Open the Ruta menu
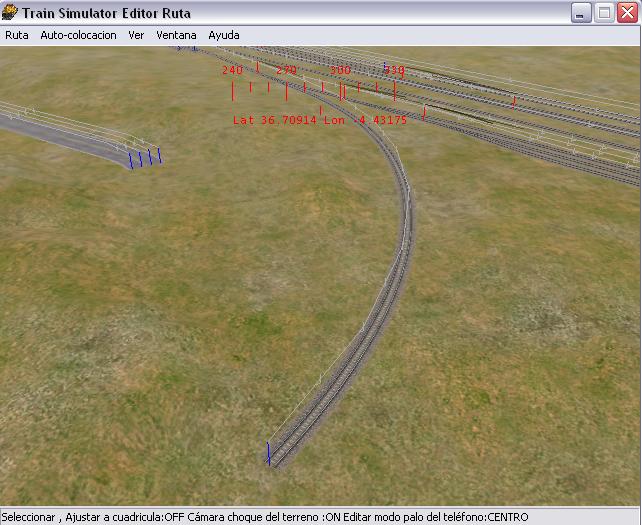The height and width of the screenshot is (525, 642). click(x=17, y=35)
